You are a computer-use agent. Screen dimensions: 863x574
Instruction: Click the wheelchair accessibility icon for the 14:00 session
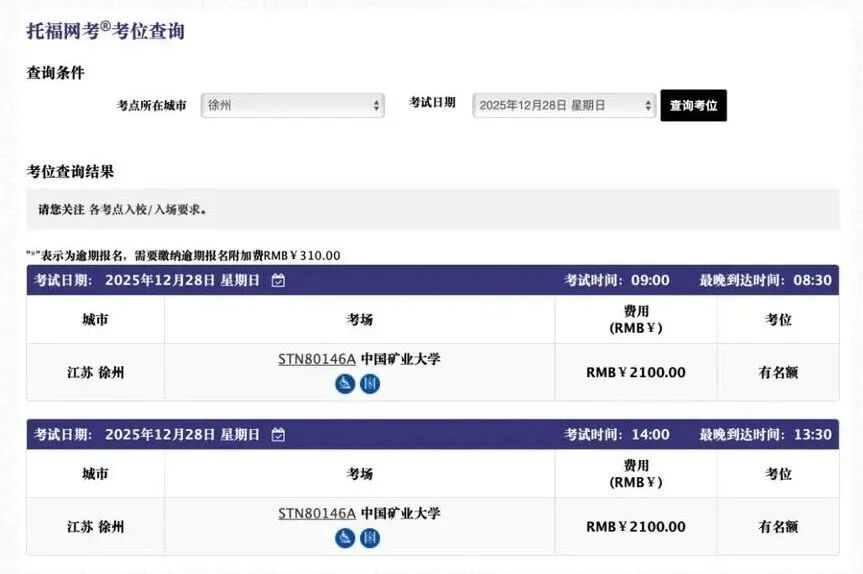345,538
